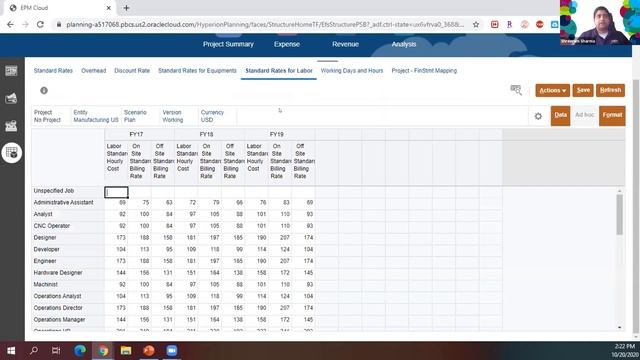The width and height of the screenshot is (640, 360).
Task: Open the Actions dropdown menu
Action: 553,91
